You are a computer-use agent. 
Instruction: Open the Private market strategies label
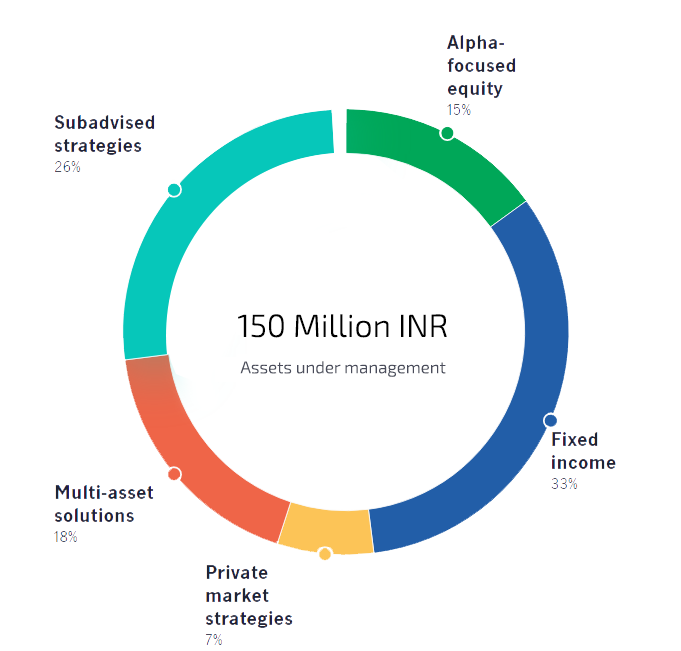(x=249, y=595)
